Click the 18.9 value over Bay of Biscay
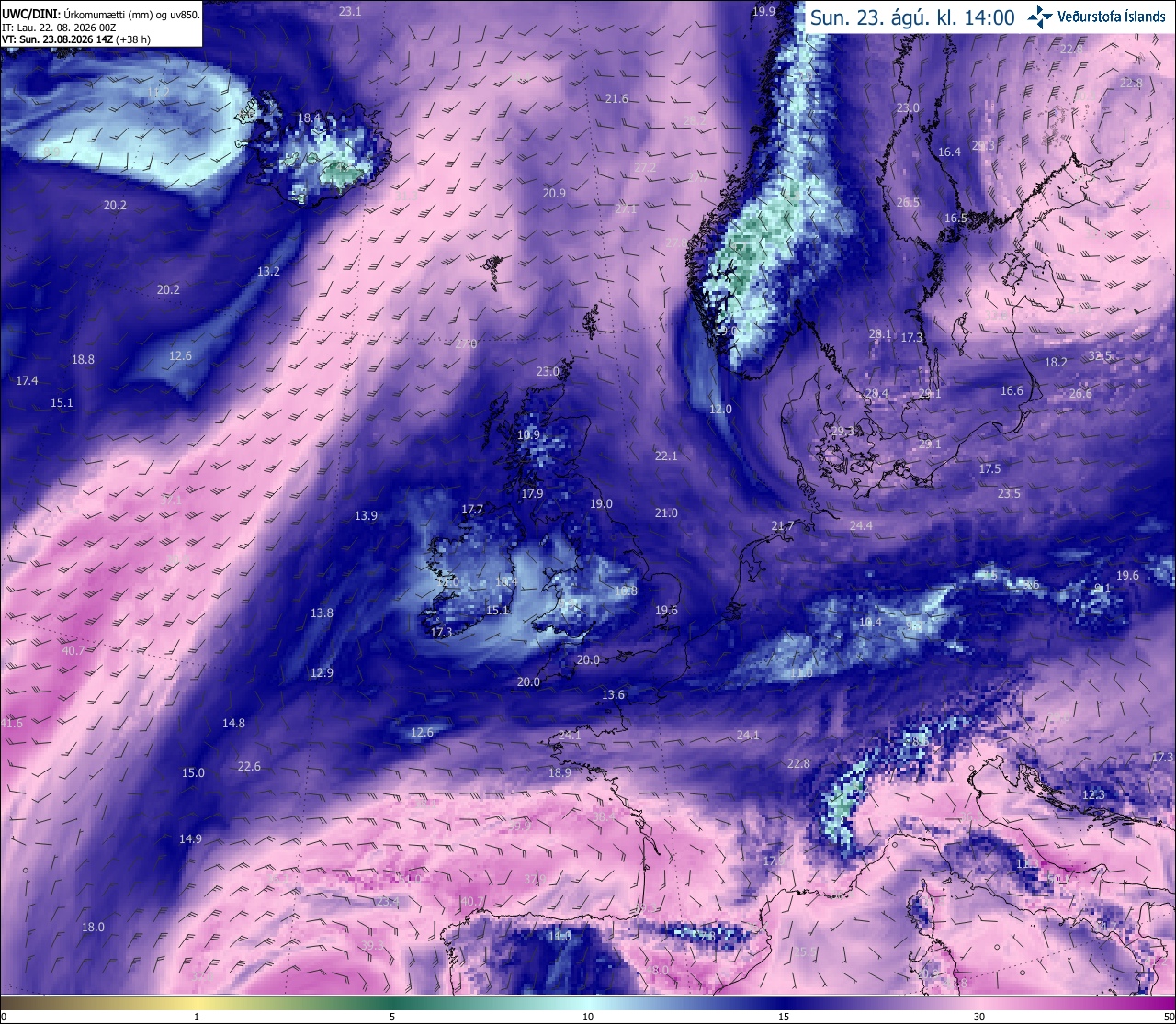This screenshot has width=1176, height=1024. 560,773
